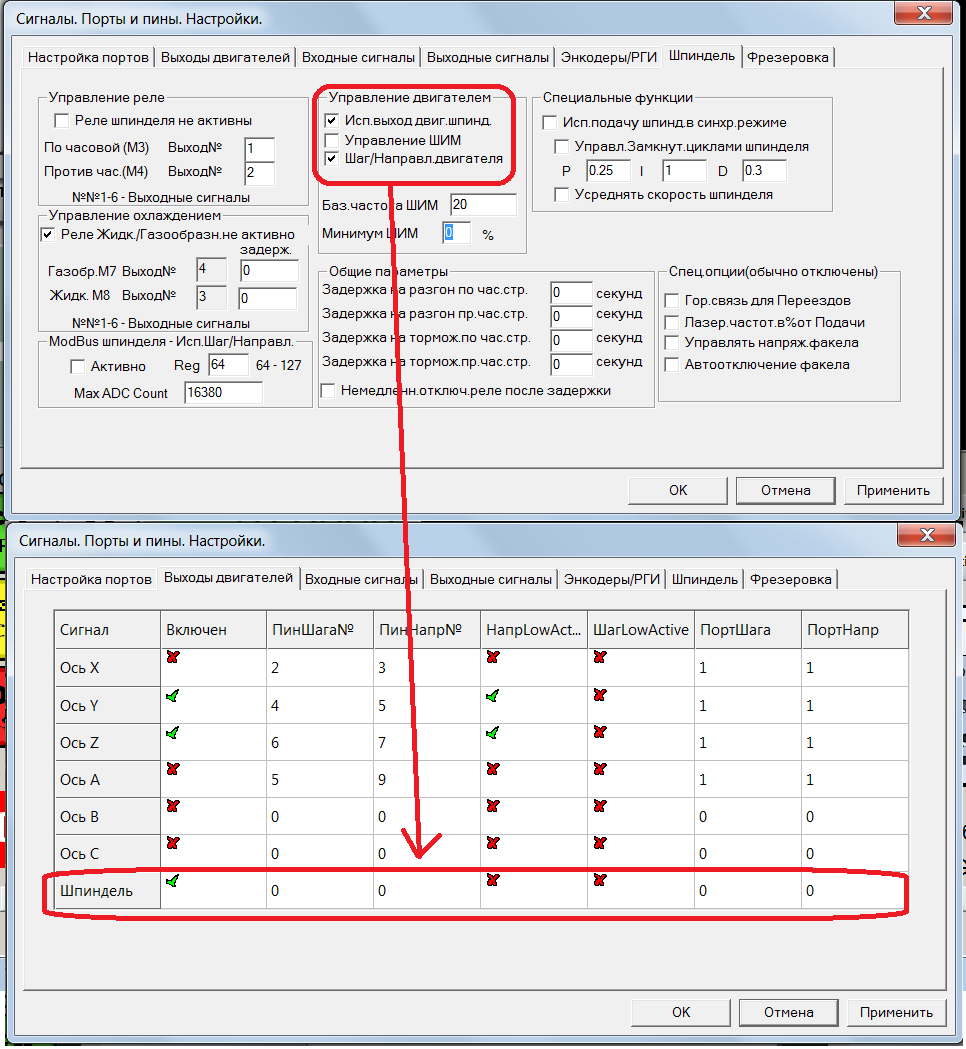Toggle НапрLowActive mark for Ось X

[493, 657]
